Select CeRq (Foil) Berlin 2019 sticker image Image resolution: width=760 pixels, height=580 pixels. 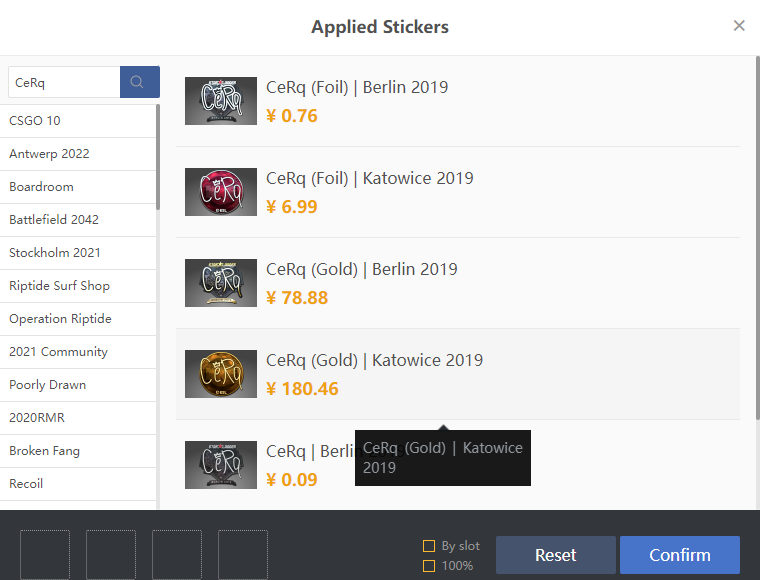click(221, 101)
